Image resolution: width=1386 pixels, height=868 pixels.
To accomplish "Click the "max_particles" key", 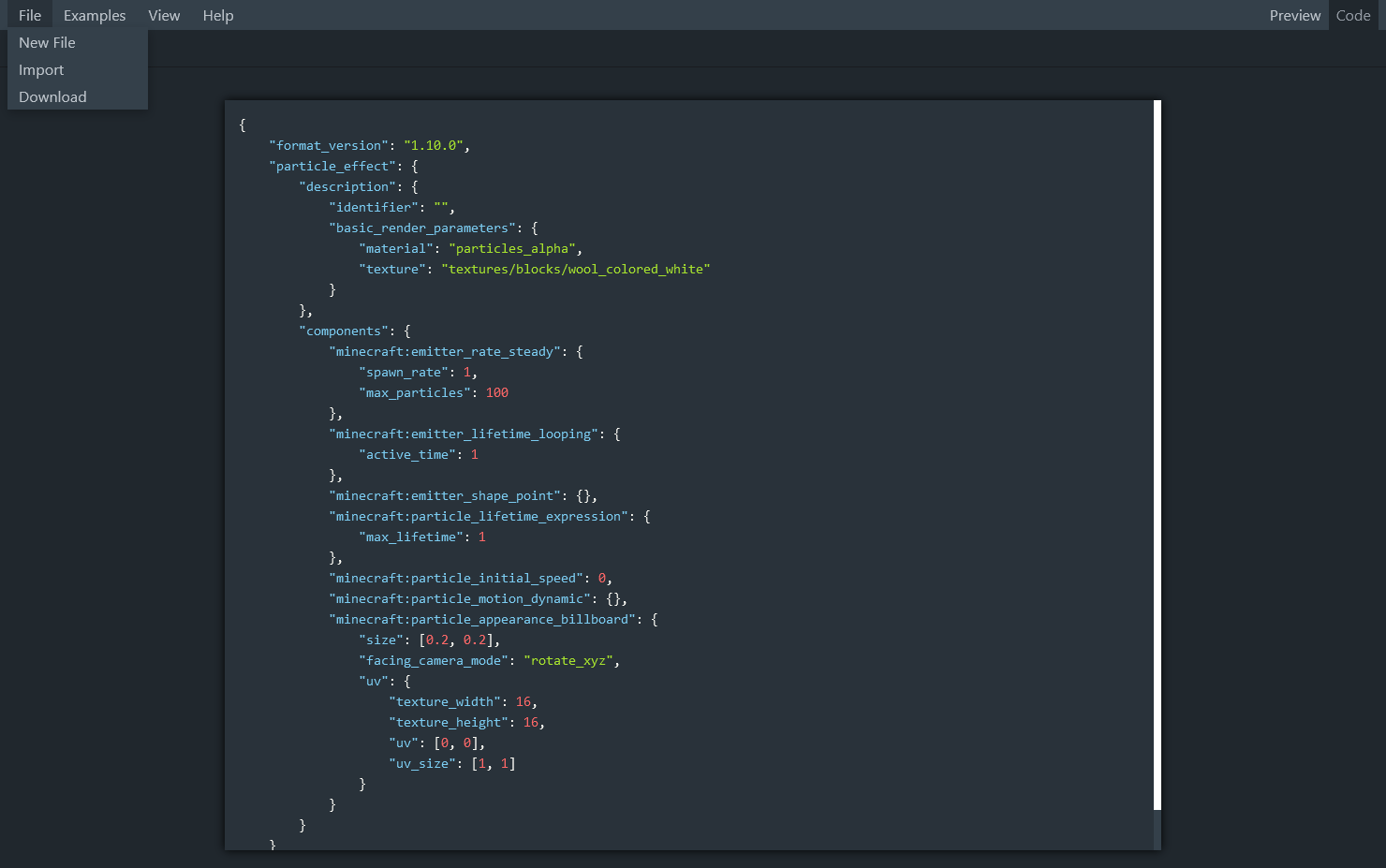I will [415, 392].
